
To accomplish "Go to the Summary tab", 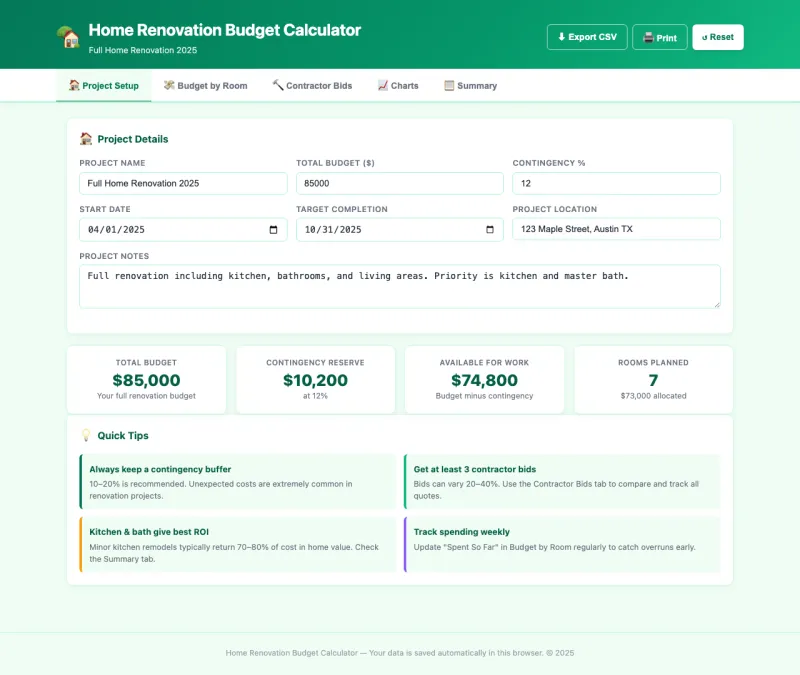I will click(470, 86).
